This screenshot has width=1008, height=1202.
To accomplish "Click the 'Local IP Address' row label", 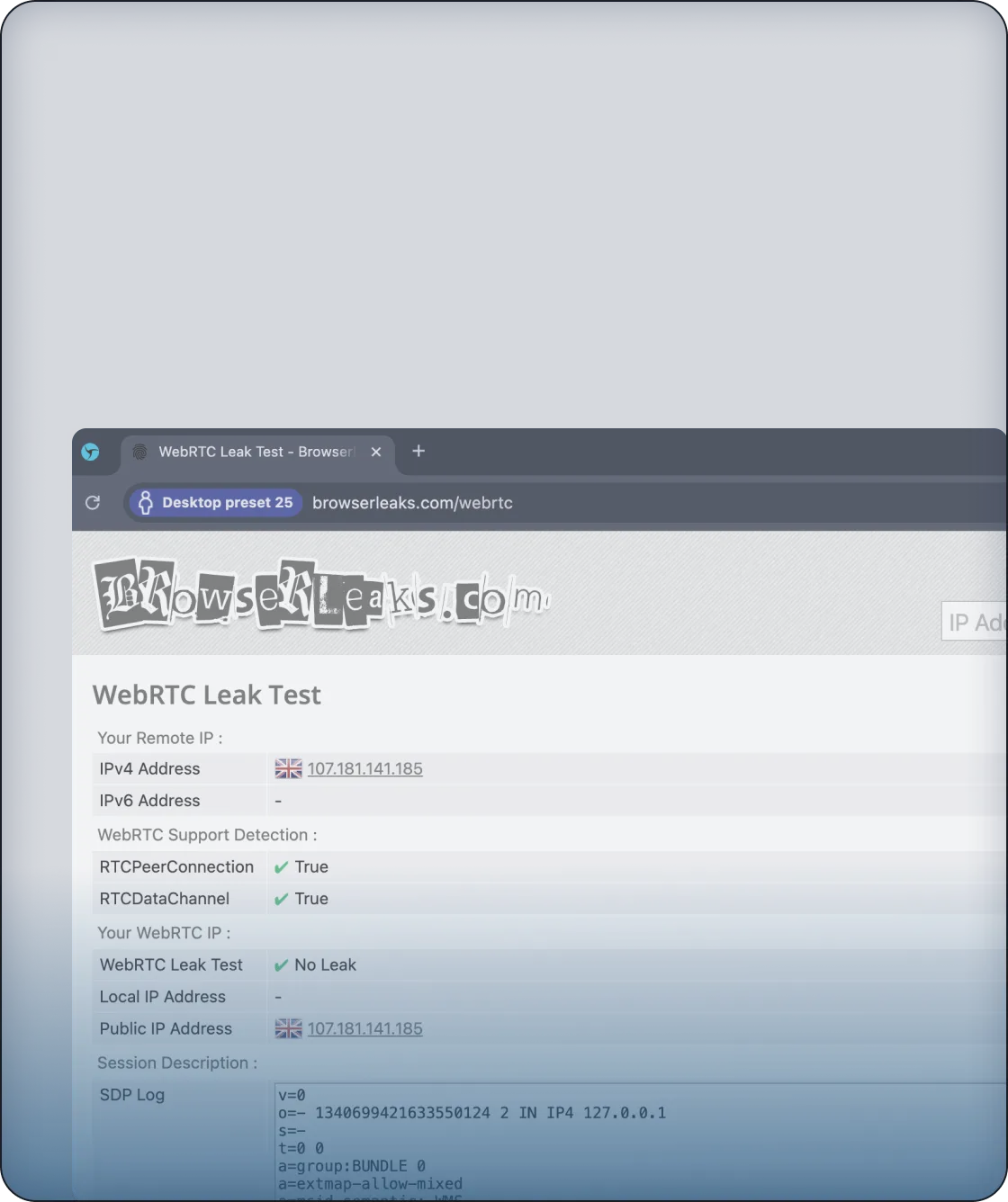I will (163, 997).
